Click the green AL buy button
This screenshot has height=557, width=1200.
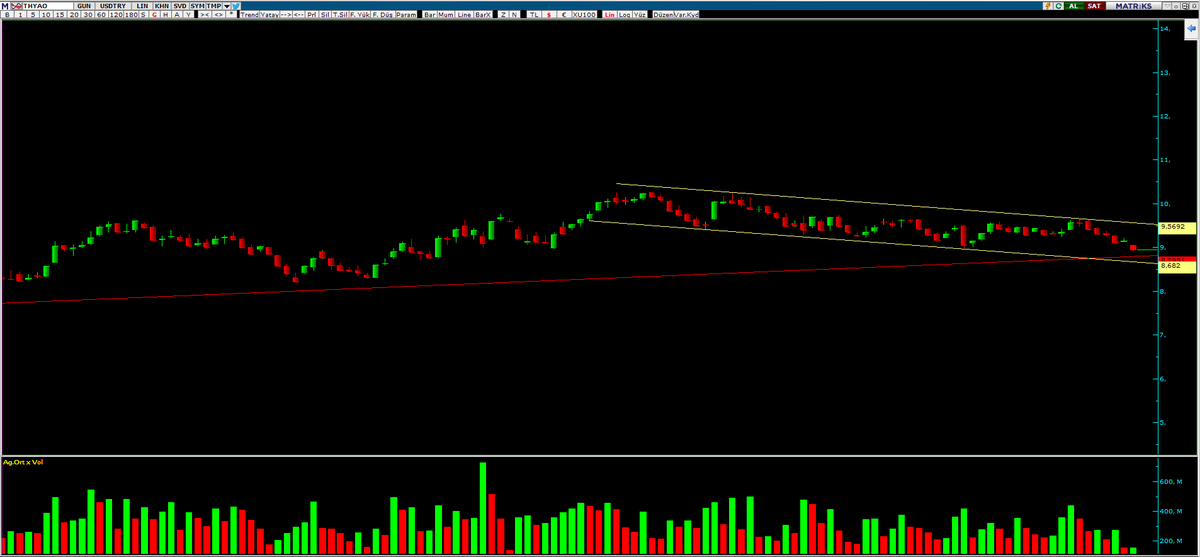tap(1074, 6)
